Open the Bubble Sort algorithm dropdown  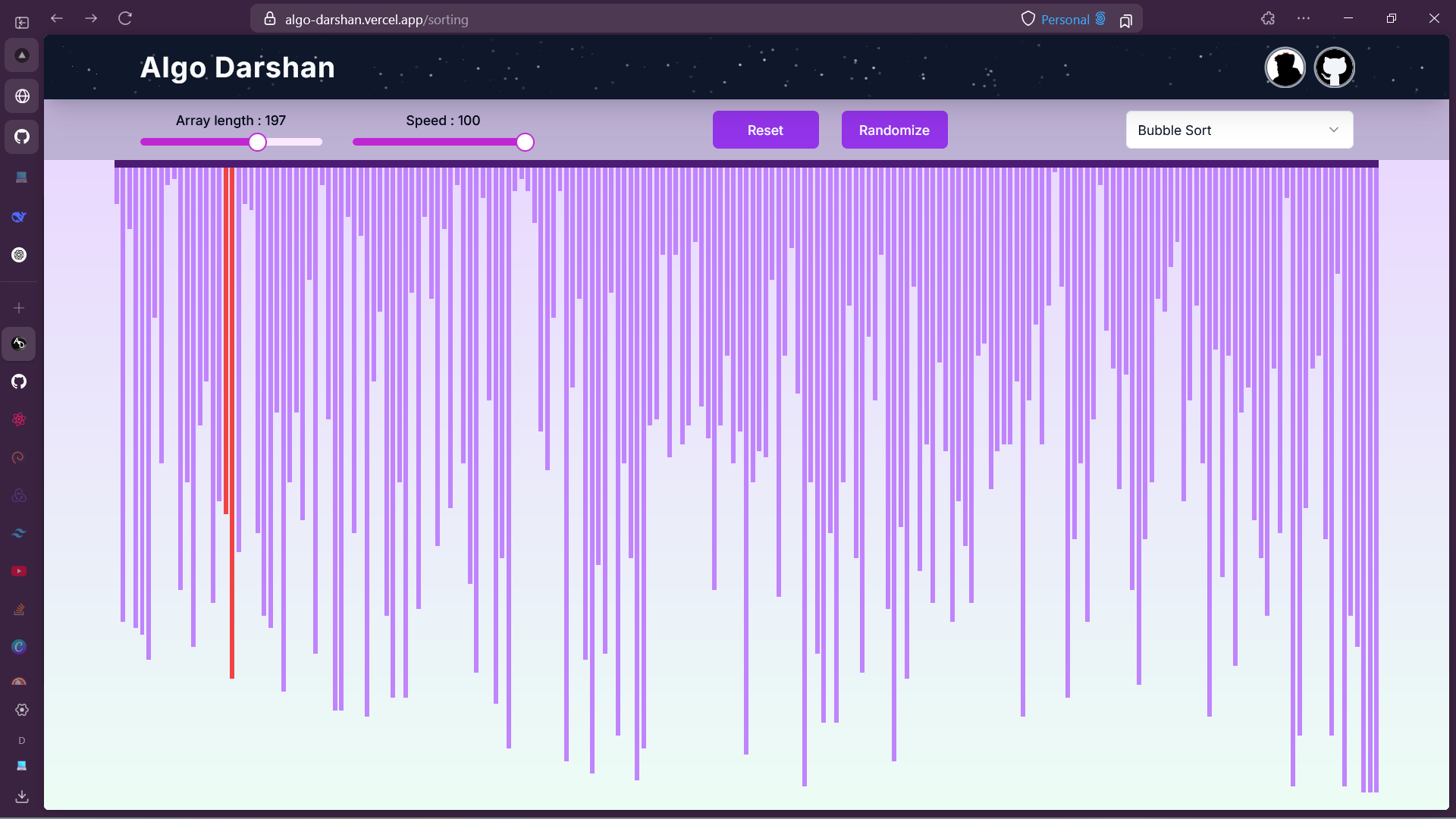(1239, 130)
